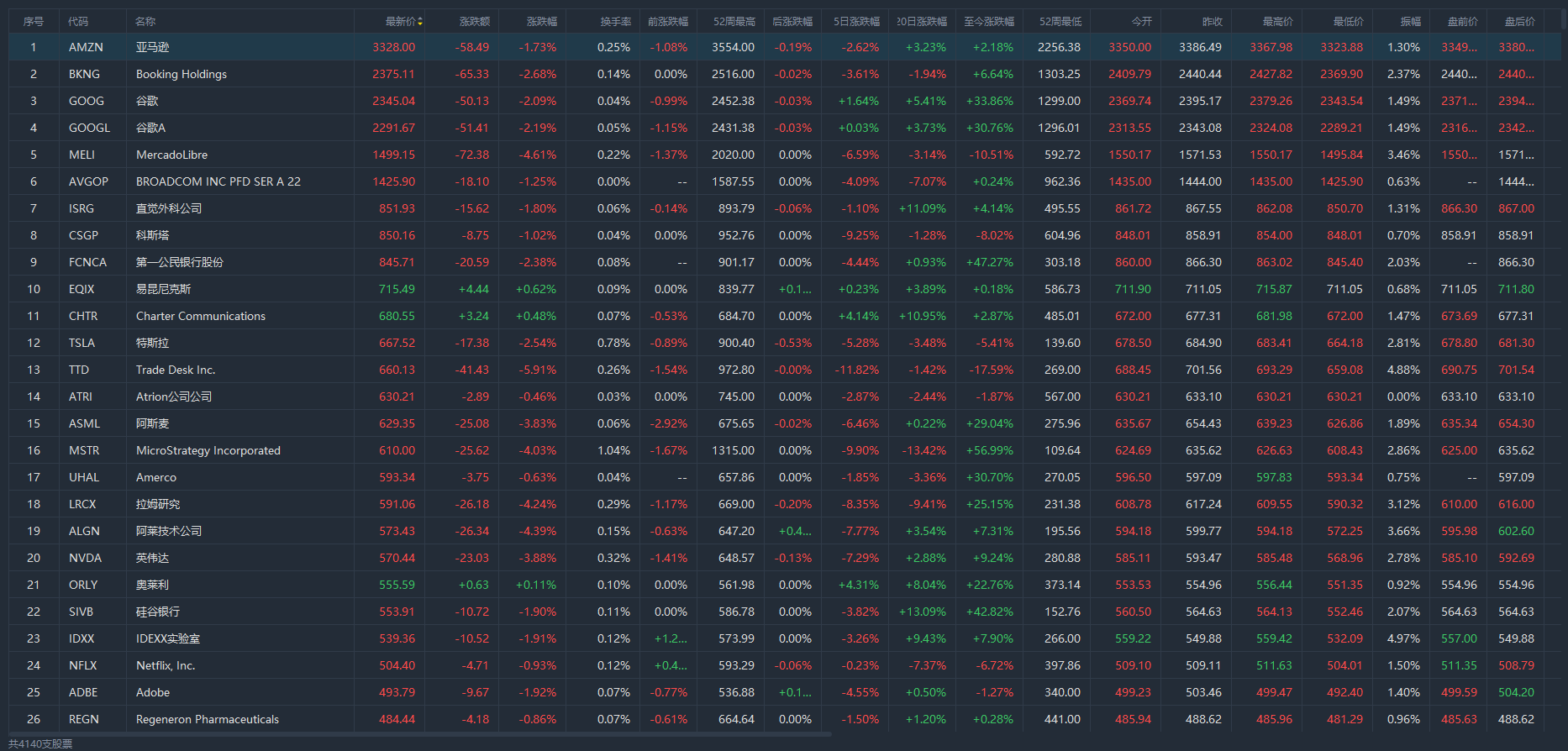This screenshot has width=1568, height=751.
Task: Click the sort arrow icon beside 最新价
Action: tap(420, 22)
